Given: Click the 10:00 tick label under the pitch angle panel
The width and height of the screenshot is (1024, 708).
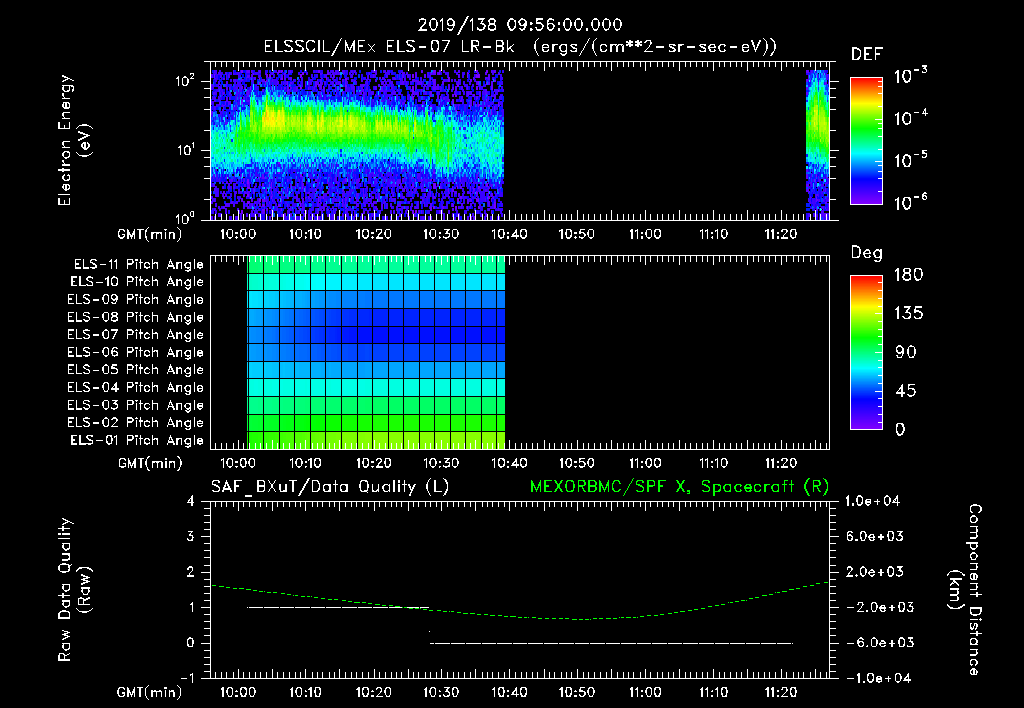Looking at the screenshot, I should coord(238,463).
